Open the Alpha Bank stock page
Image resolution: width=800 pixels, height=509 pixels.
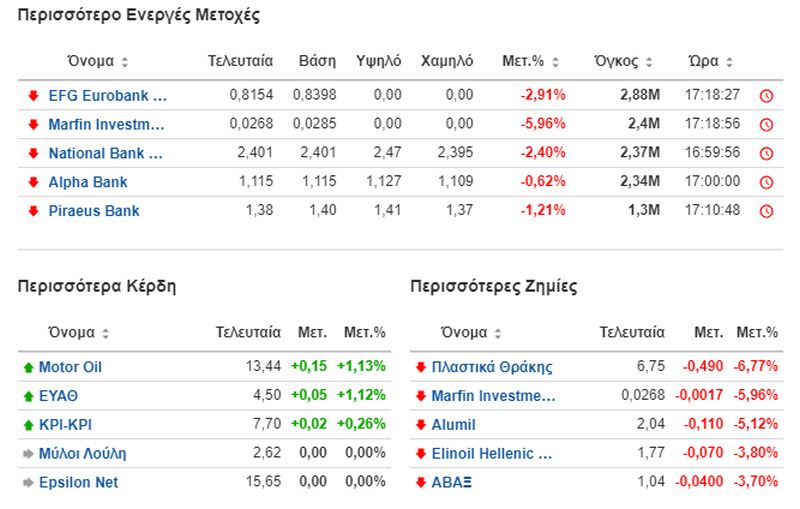point(88,182)
